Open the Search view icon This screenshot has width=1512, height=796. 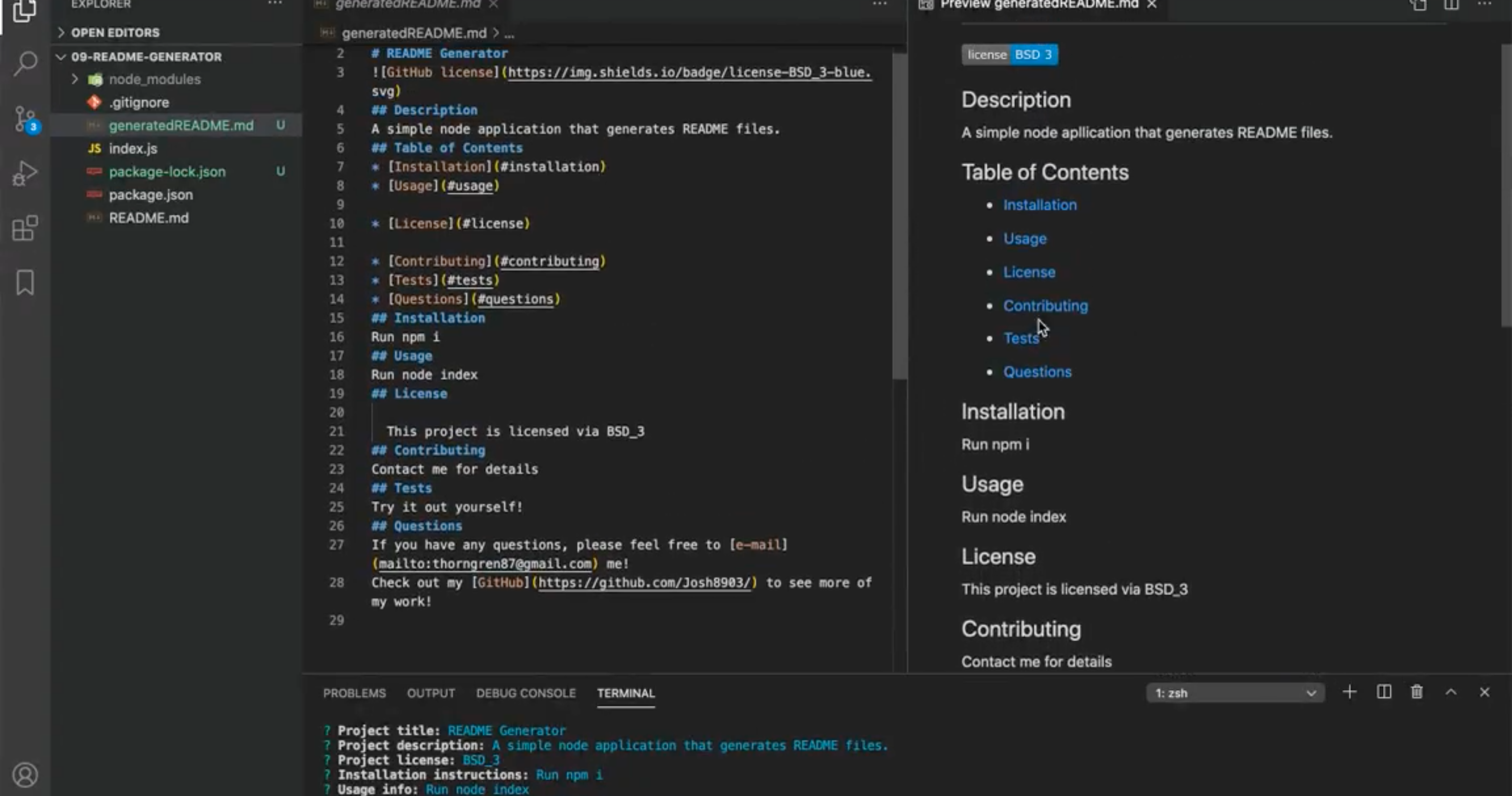click(25, 63)
